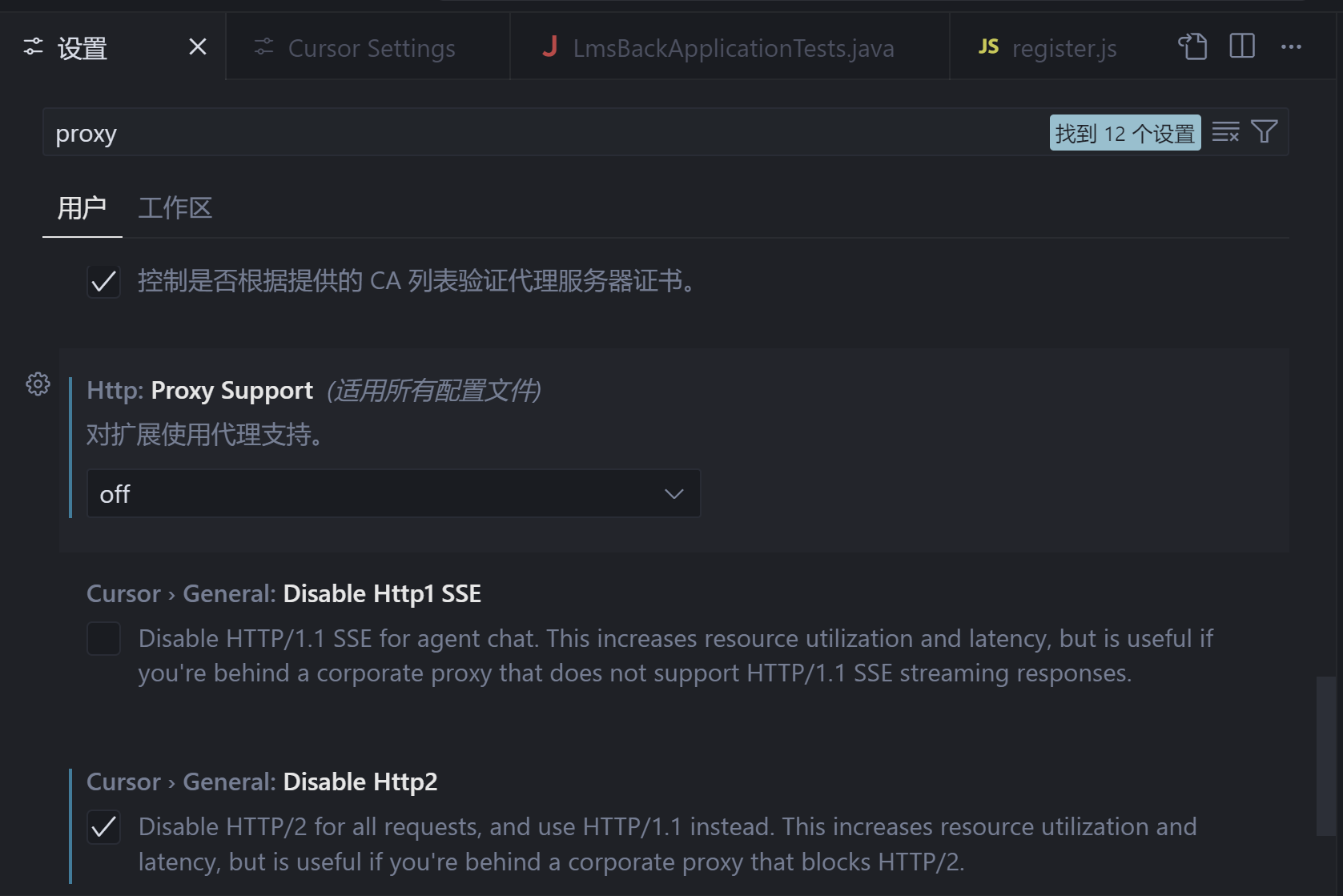Close the 设置 tab
Screen dimensions: 1343x896
pos(197,46)
